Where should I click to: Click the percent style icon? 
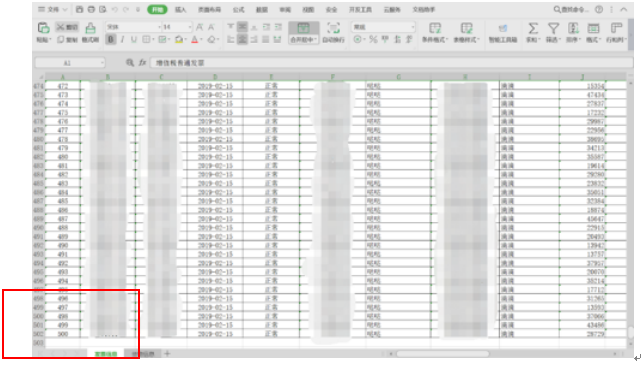point(373,40)
